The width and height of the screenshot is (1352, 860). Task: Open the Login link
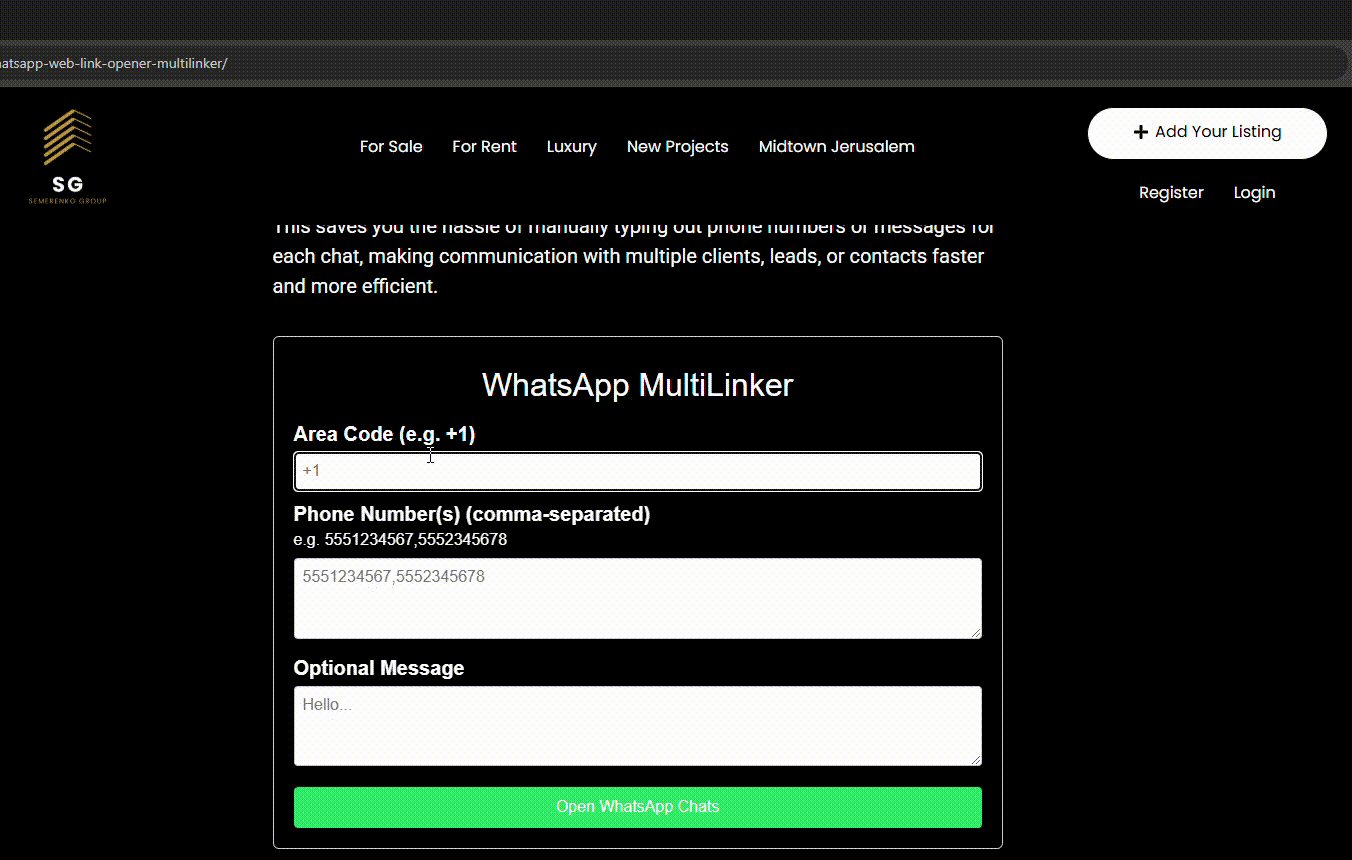point(1254,192)
